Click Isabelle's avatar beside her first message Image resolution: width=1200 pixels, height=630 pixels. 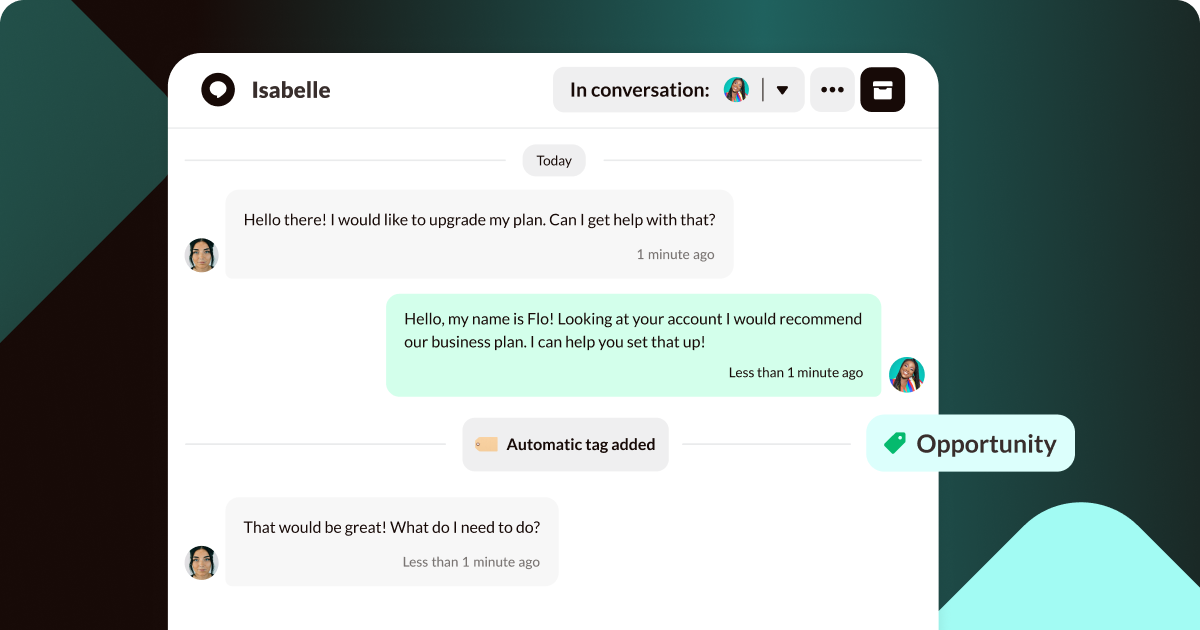point(202,255)
